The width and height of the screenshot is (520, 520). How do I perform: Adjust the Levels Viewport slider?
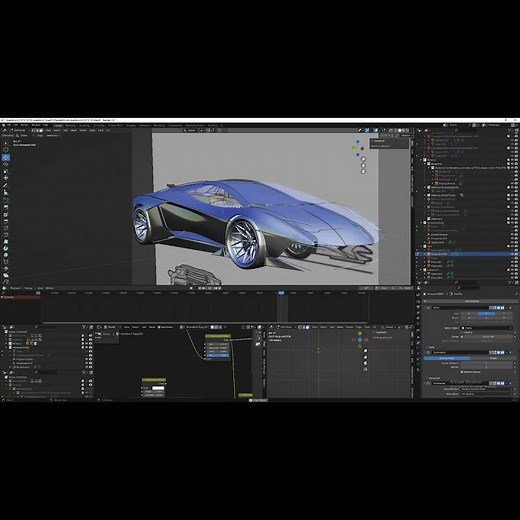click(x=486, y=363)
